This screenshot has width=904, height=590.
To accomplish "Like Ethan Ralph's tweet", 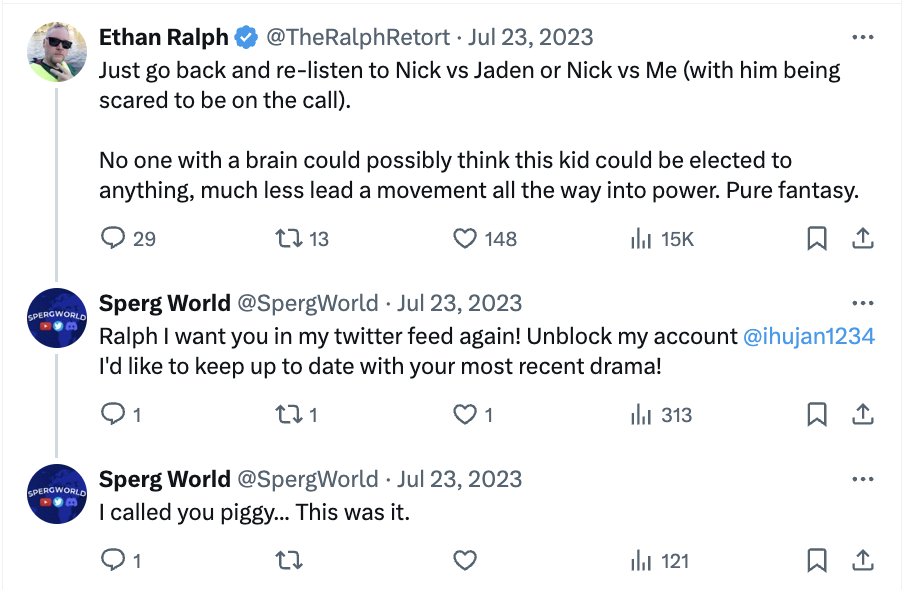I will pyautogui.click(x=465, y=239).
